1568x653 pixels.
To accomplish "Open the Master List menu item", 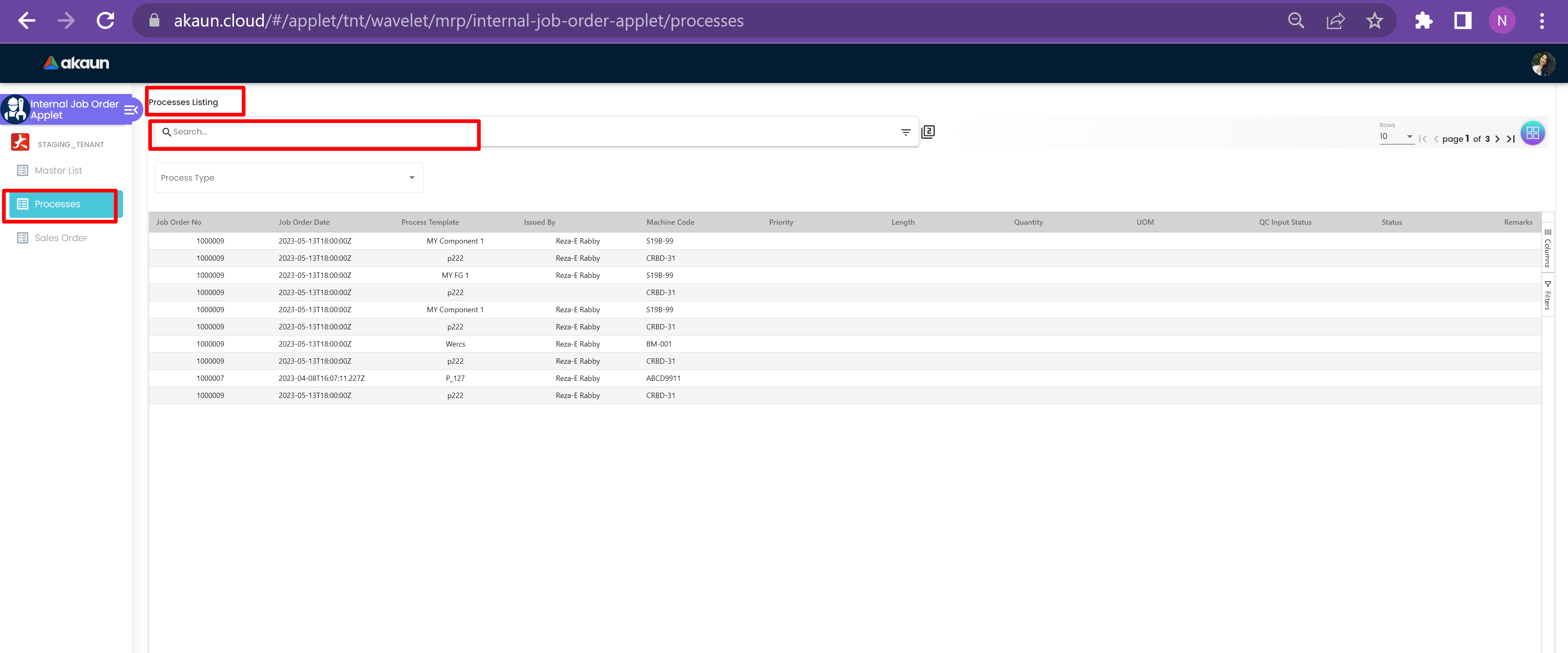I will click(x=58, y=170).
